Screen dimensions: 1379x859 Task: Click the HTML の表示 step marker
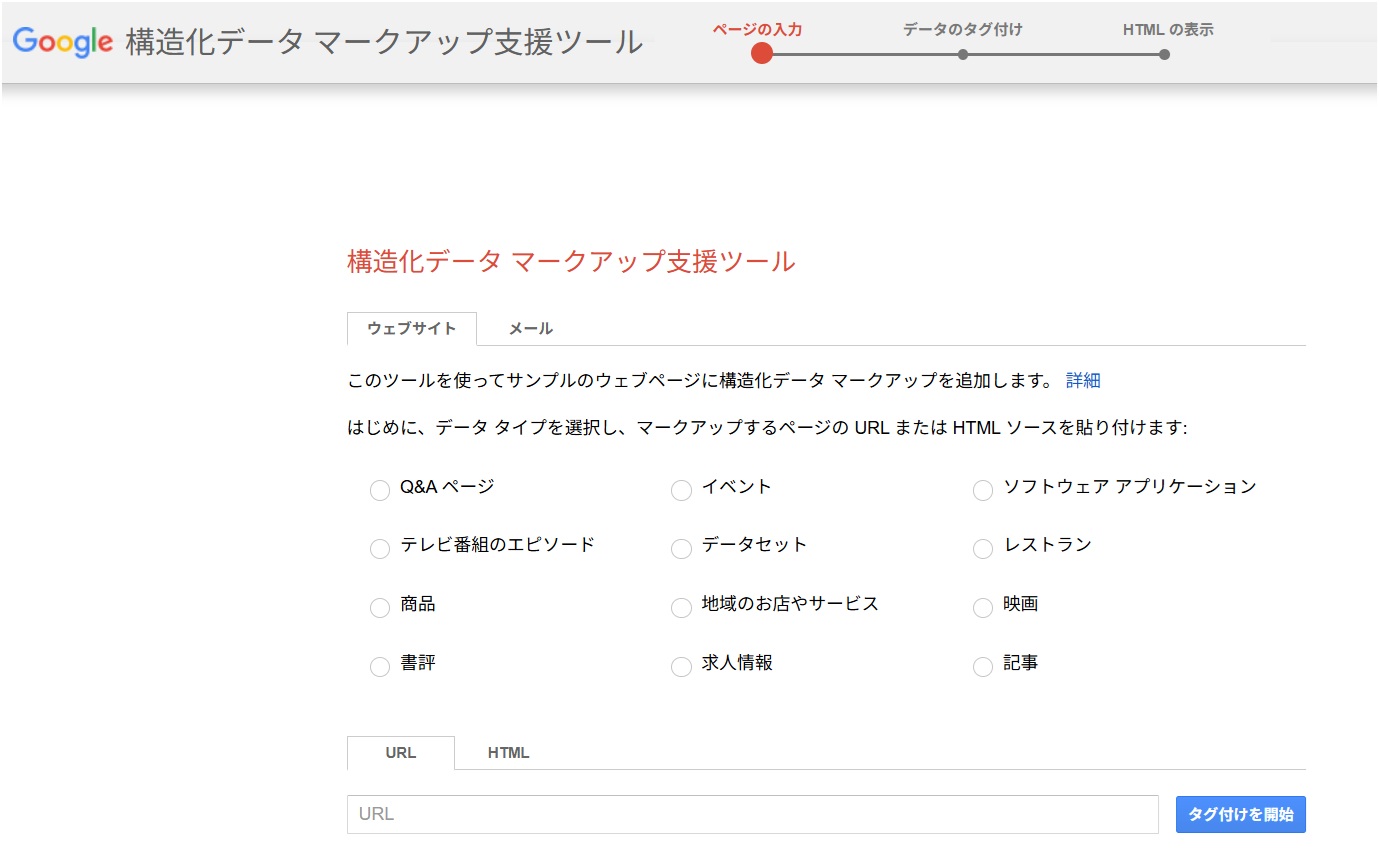pyautogui.click(x=1165, y=54)
